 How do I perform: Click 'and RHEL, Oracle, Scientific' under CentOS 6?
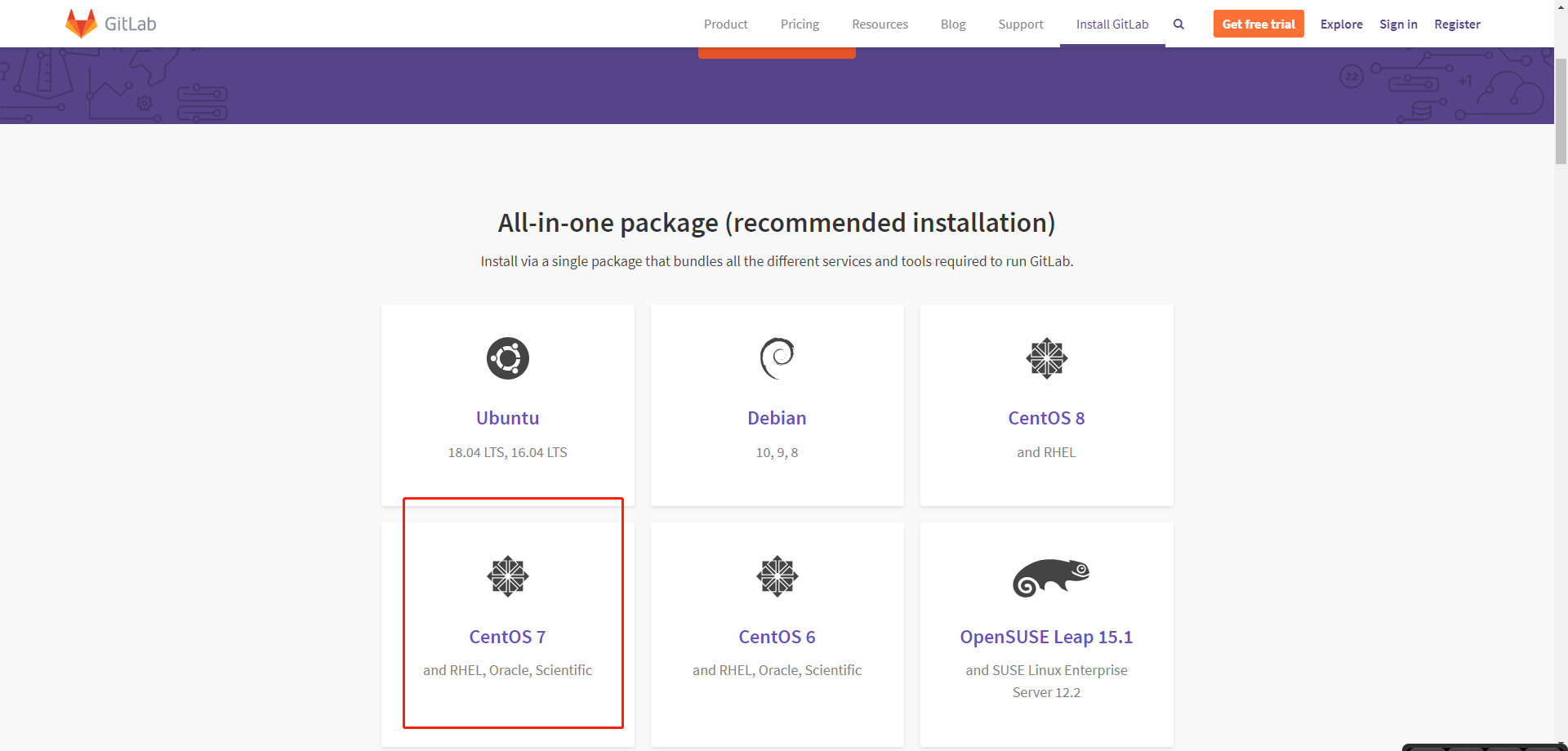tap(777, 670)
